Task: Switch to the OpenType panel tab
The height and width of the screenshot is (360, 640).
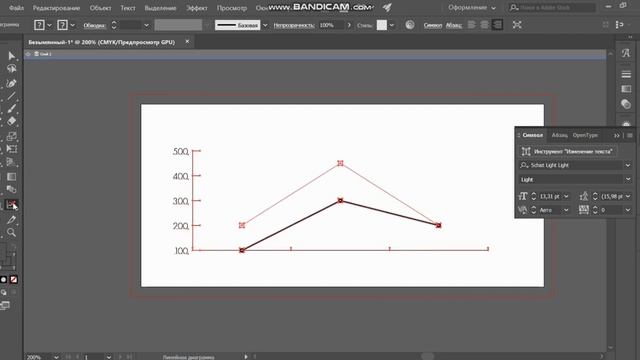Action: point(585,135)
